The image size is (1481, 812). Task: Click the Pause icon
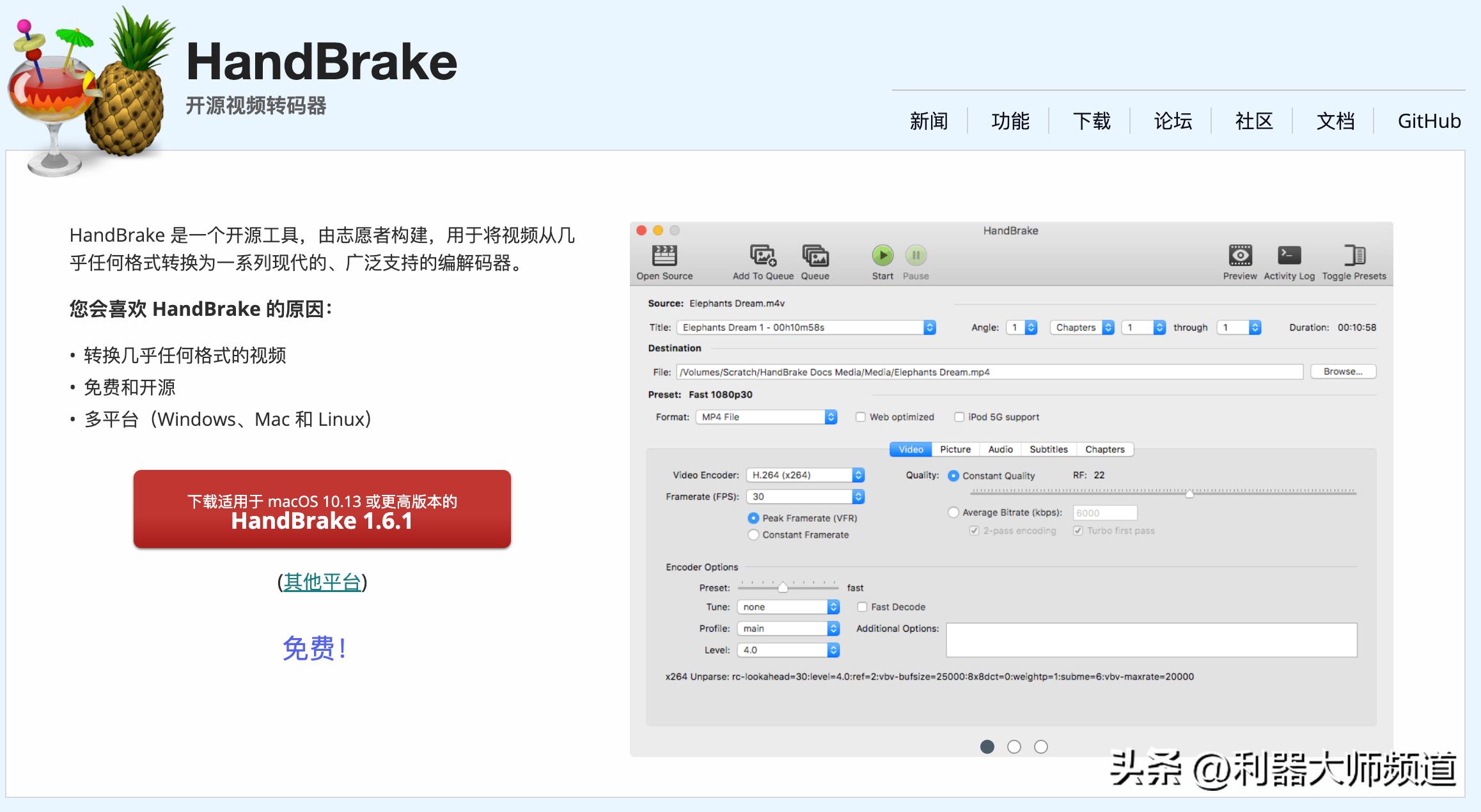[x=915, y=256]
